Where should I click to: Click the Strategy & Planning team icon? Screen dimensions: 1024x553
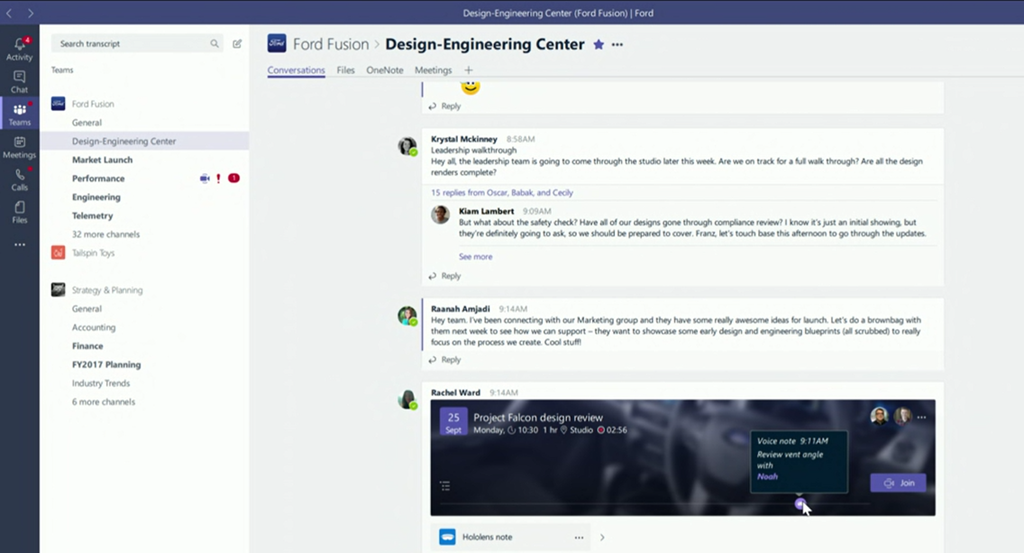pos(58,289)
